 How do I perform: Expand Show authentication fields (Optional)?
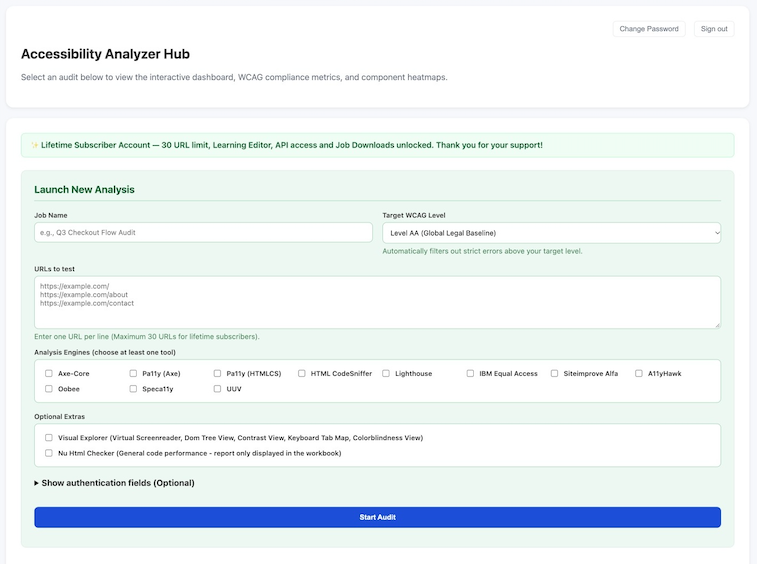[114, 483]
